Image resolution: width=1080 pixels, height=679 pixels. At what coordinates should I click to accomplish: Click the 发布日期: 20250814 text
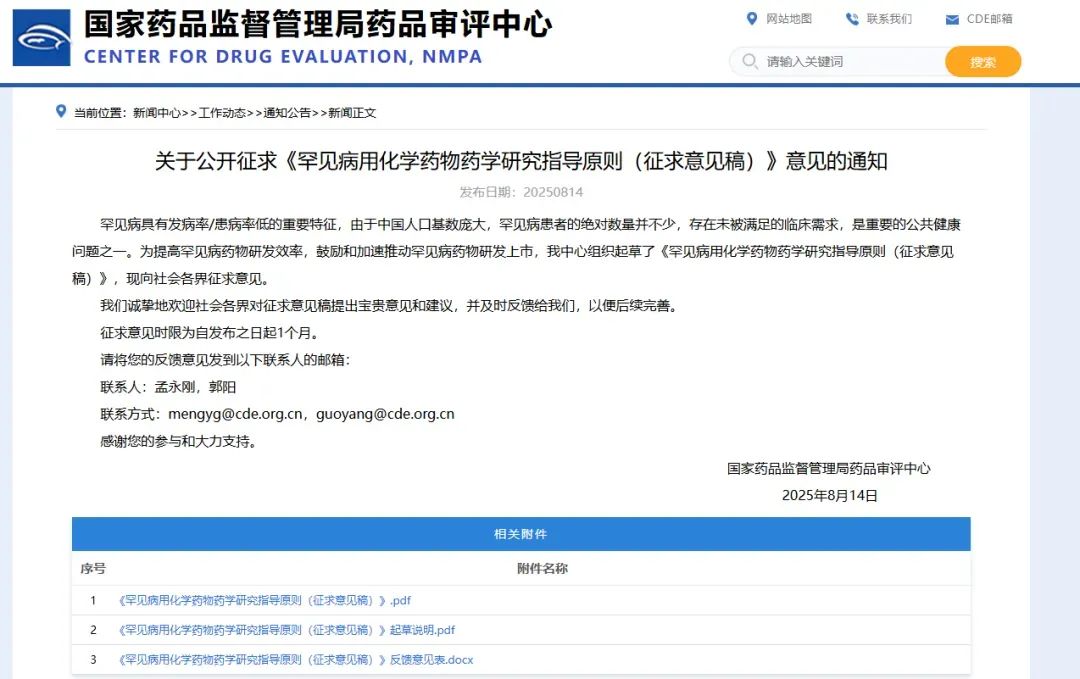[x=521, y=192]
